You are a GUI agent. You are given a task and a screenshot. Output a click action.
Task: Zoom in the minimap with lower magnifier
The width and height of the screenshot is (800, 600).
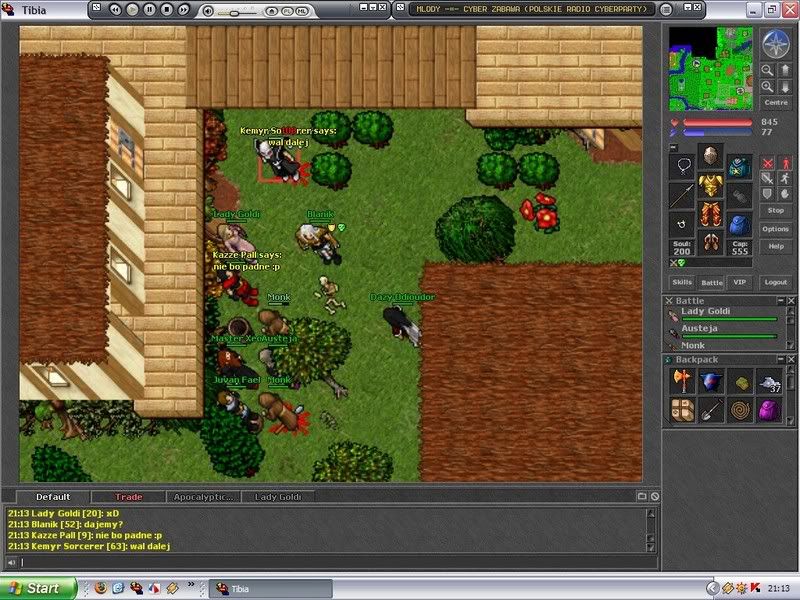767,87
